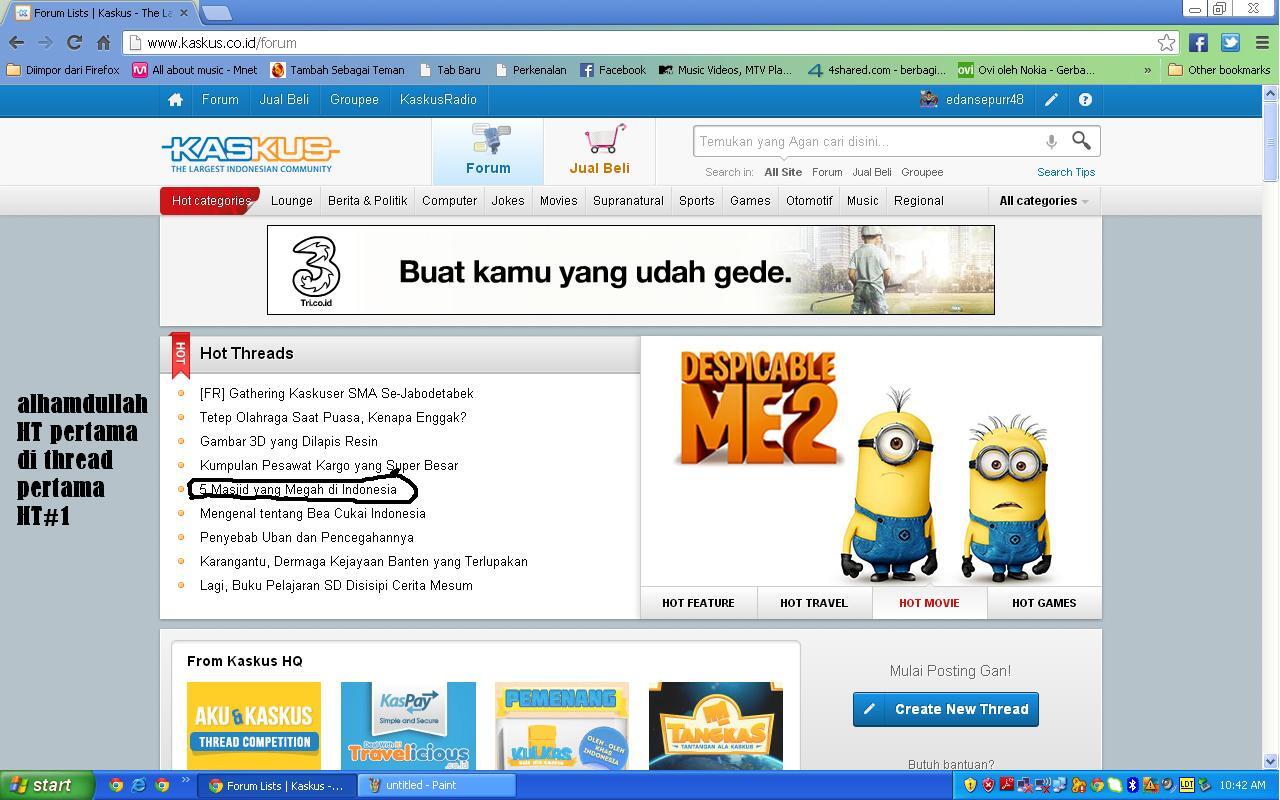Show hidden bookmarks chevron
This screenshot has width=1280, height=800.
1147,70
